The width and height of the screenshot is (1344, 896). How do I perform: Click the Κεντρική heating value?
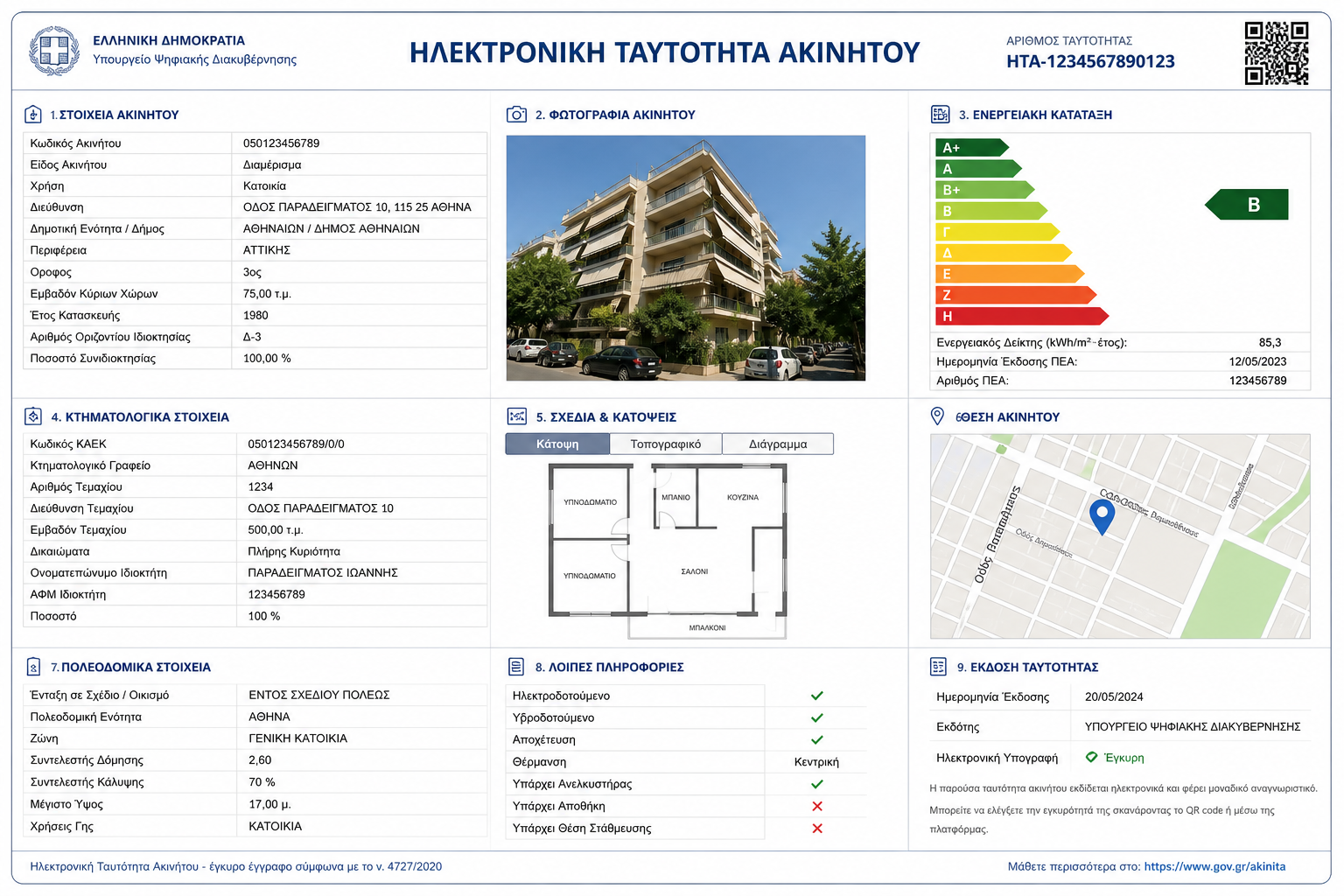[x=816, y=762]
